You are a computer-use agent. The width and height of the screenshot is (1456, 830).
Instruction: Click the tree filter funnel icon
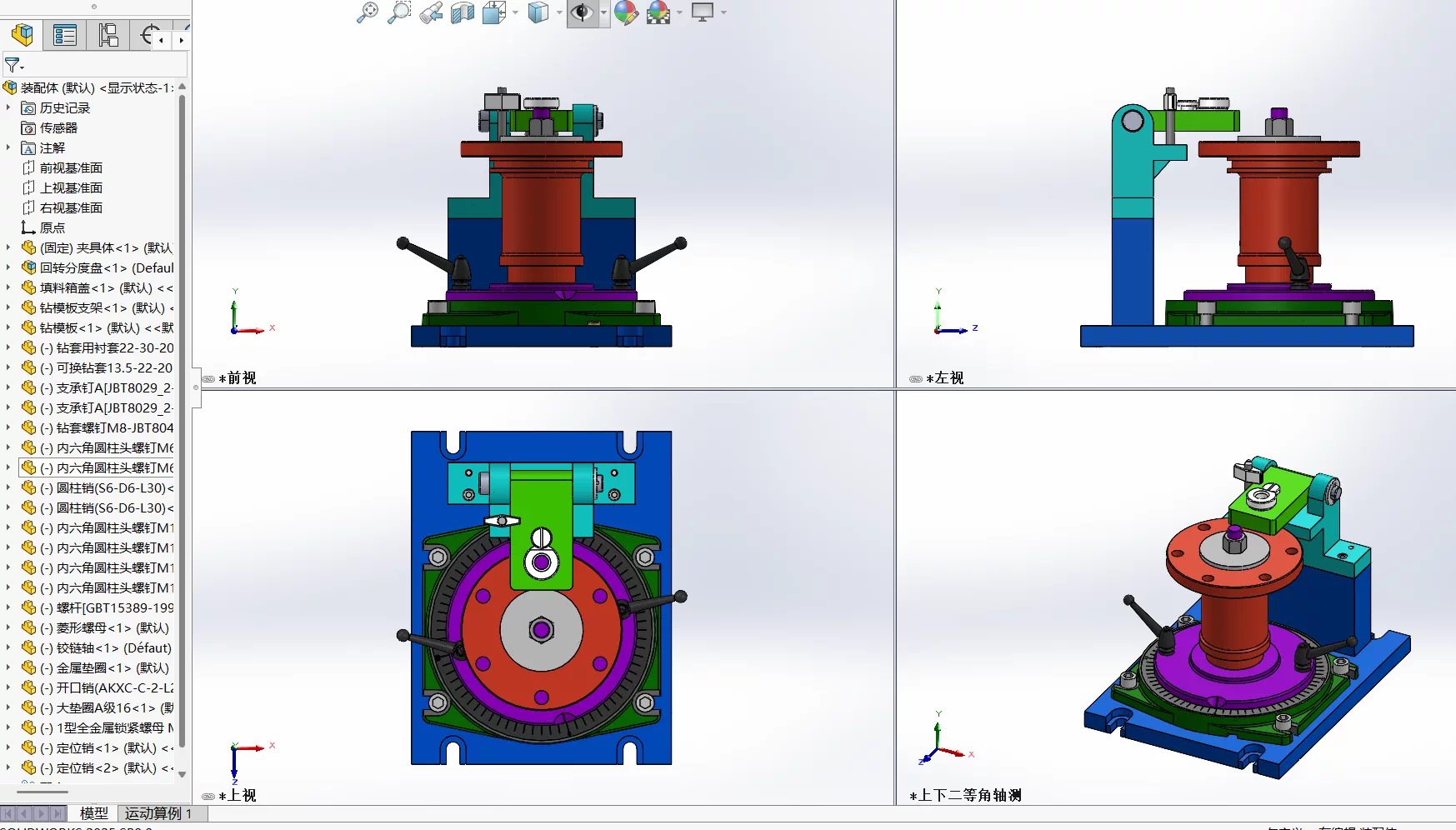(x=13, y=65)
